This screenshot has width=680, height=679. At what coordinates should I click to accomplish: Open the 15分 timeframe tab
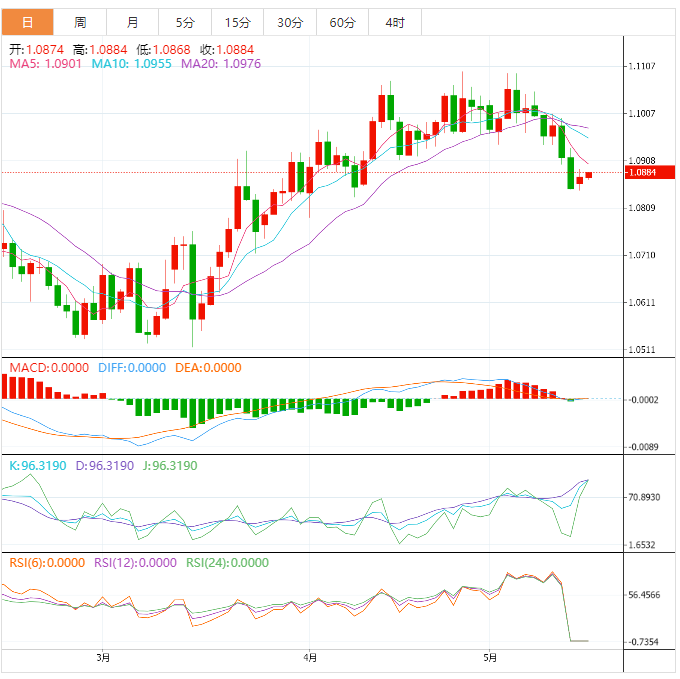coord(238,22)
